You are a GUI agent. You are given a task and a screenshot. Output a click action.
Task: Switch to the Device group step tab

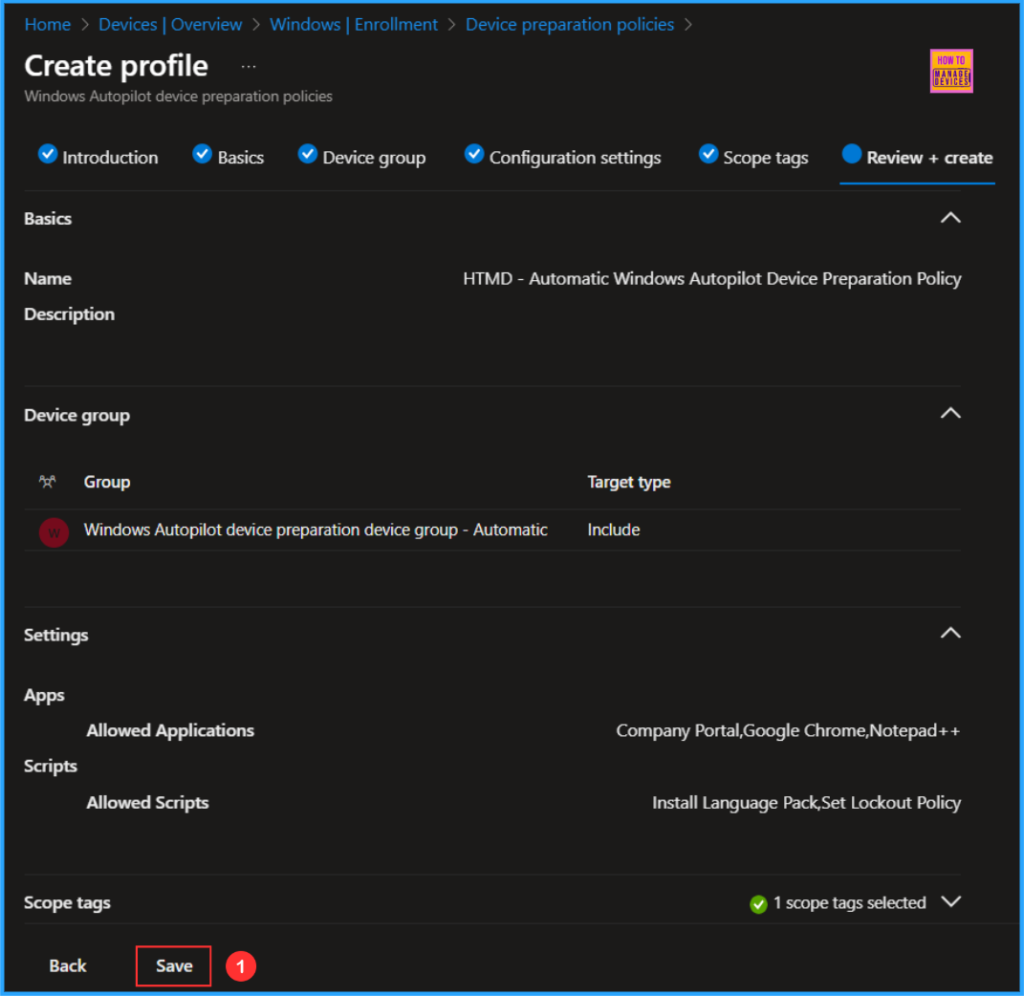pos(362,157)
